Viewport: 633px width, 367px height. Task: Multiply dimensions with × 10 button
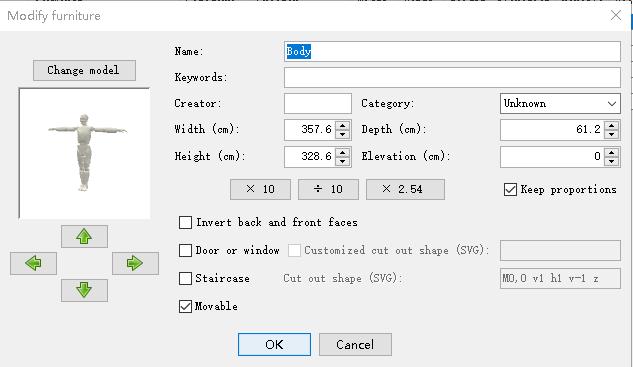click(260, 189)
